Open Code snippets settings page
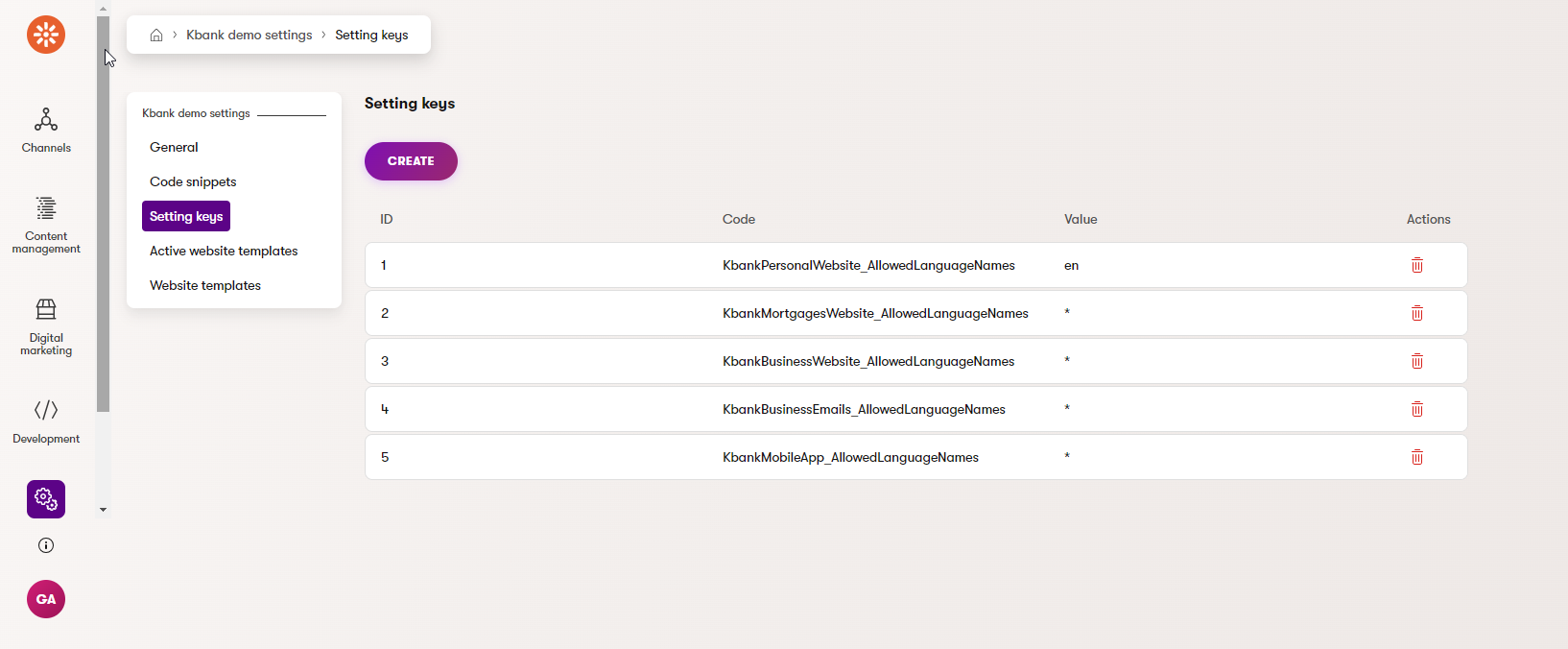Image resolution: width=1568 pixels, height=649 pixels. 193,181
